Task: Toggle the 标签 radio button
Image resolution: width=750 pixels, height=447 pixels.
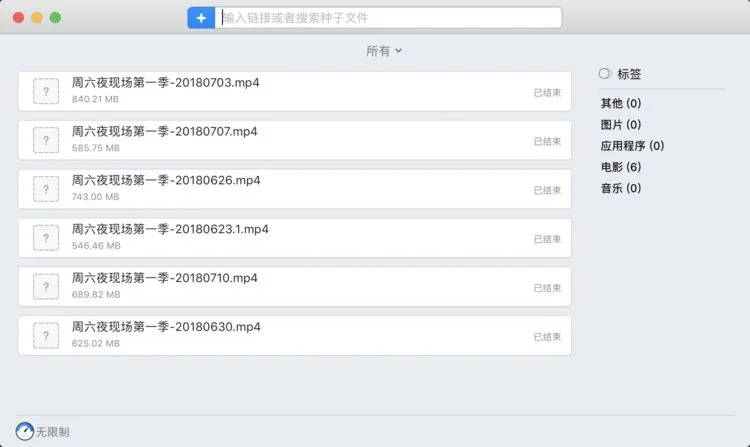Action: click(x=605, y=74)
